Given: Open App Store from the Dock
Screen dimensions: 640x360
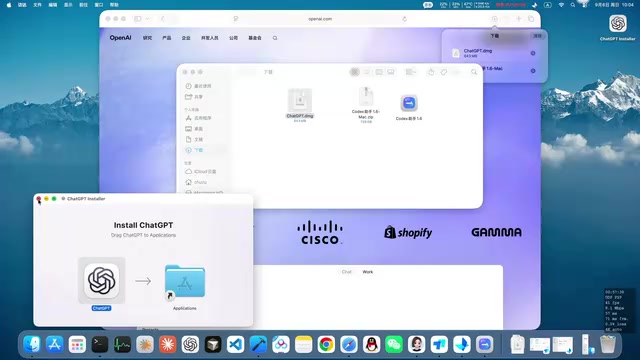Looking at the screenshot, I should [54, 344].
